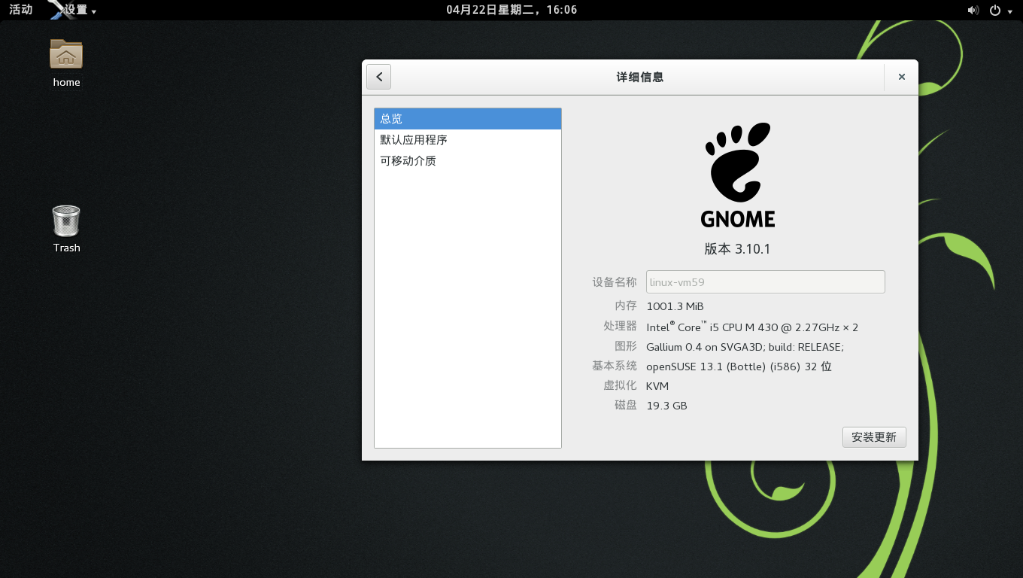The width and height of the screenshot is (1023, 578).
Task: Select the home folder desktop icon
Action: point(66,63)
